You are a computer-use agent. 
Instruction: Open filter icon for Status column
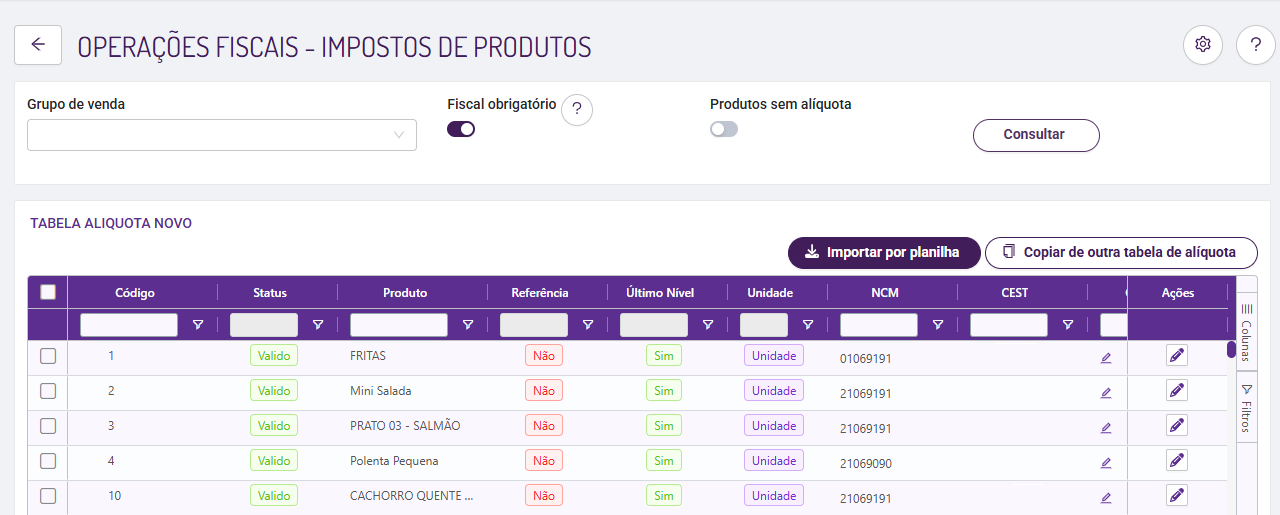(318, 325)
